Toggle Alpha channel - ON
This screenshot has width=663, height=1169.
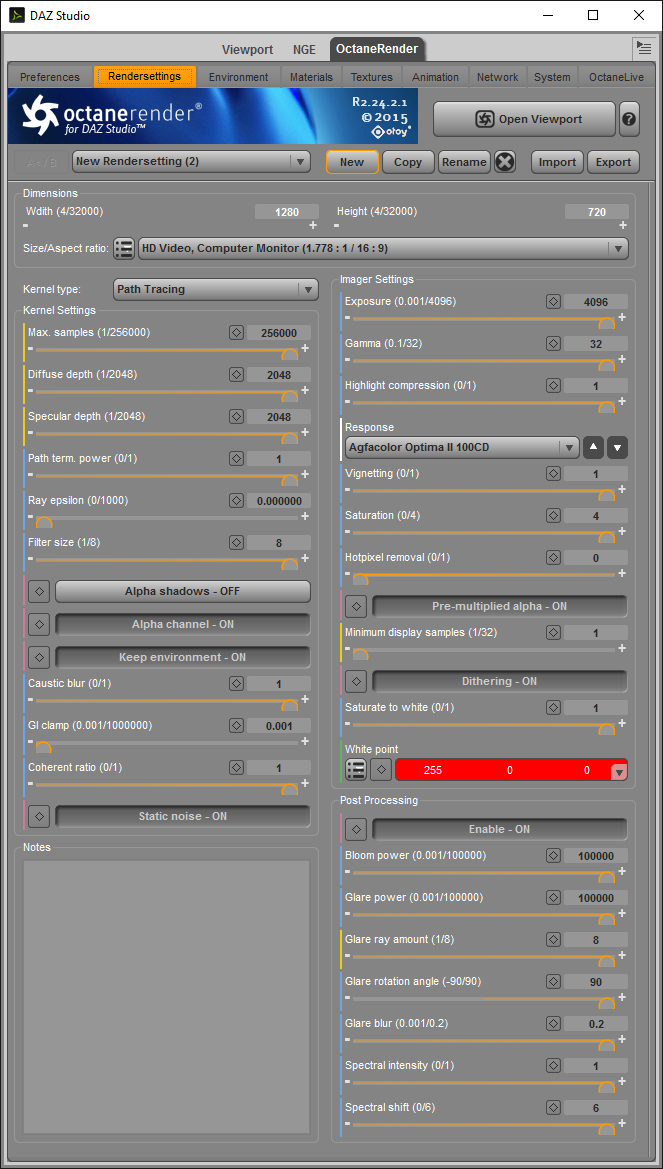pos(183,624)
